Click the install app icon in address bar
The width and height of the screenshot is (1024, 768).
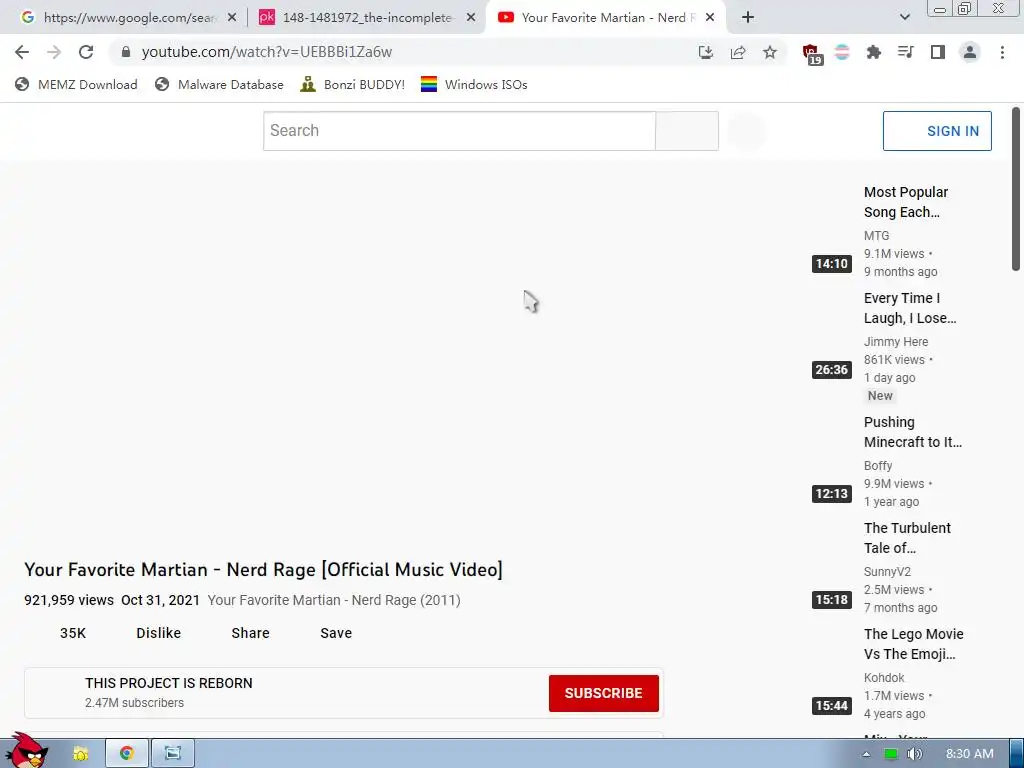705,52
